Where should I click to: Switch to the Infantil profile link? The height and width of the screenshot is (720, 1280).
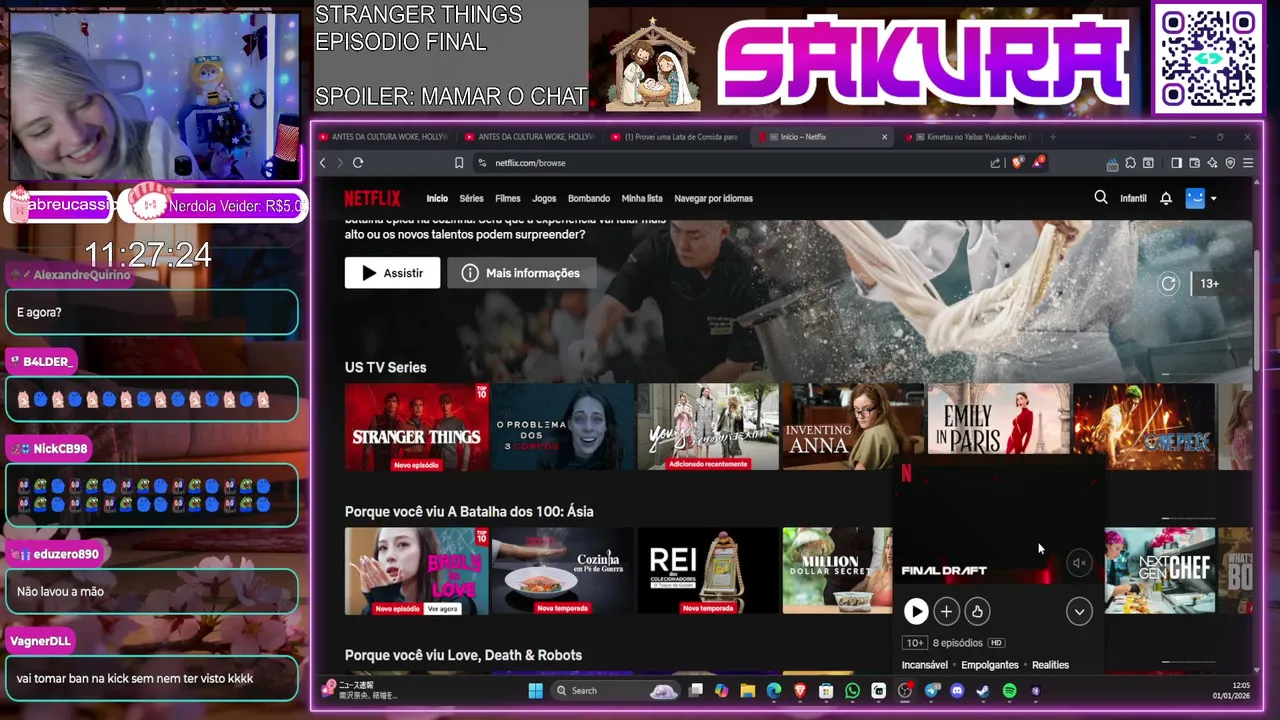point(1133,198)
